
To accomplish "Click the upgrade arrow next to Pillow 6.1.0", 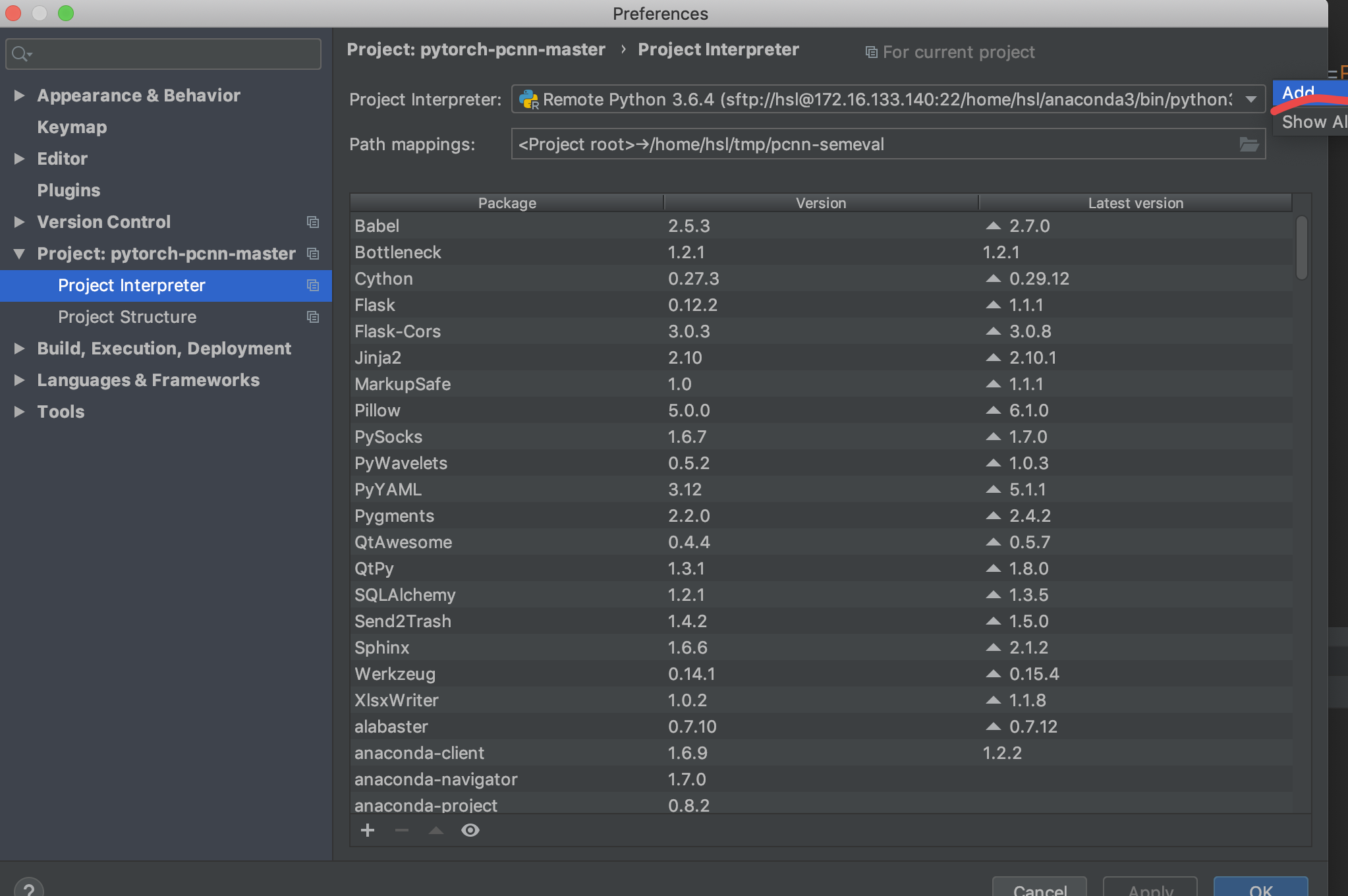I will click(993, 410).
